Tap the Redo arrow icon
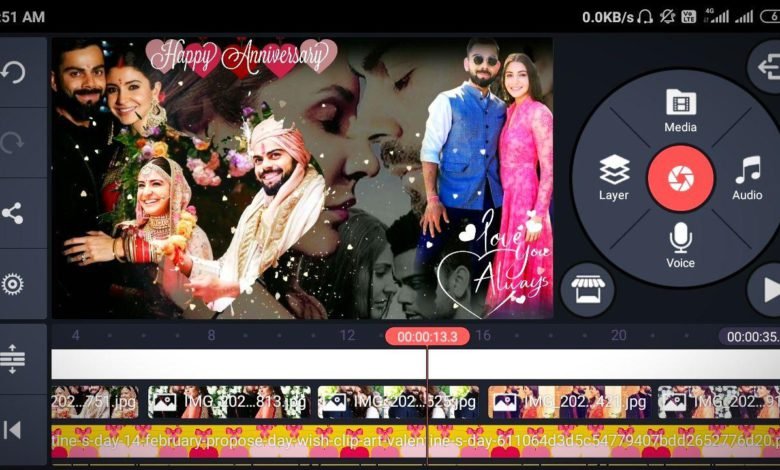This screenshot has width=780, height=470. tap(14, 143)
